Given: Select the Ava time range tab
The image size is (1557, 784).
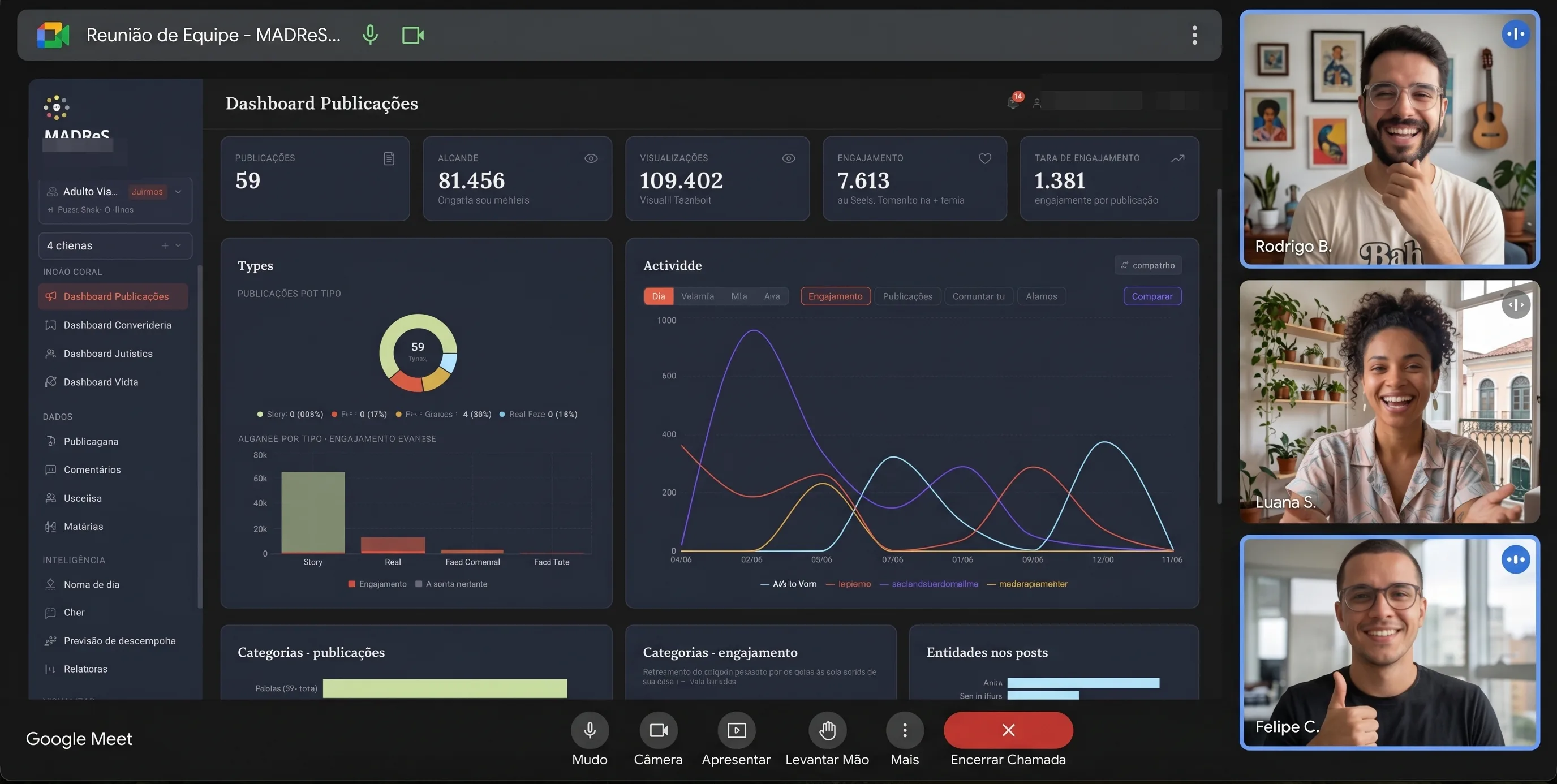Looking at the screenshot, I should point(772,296).
